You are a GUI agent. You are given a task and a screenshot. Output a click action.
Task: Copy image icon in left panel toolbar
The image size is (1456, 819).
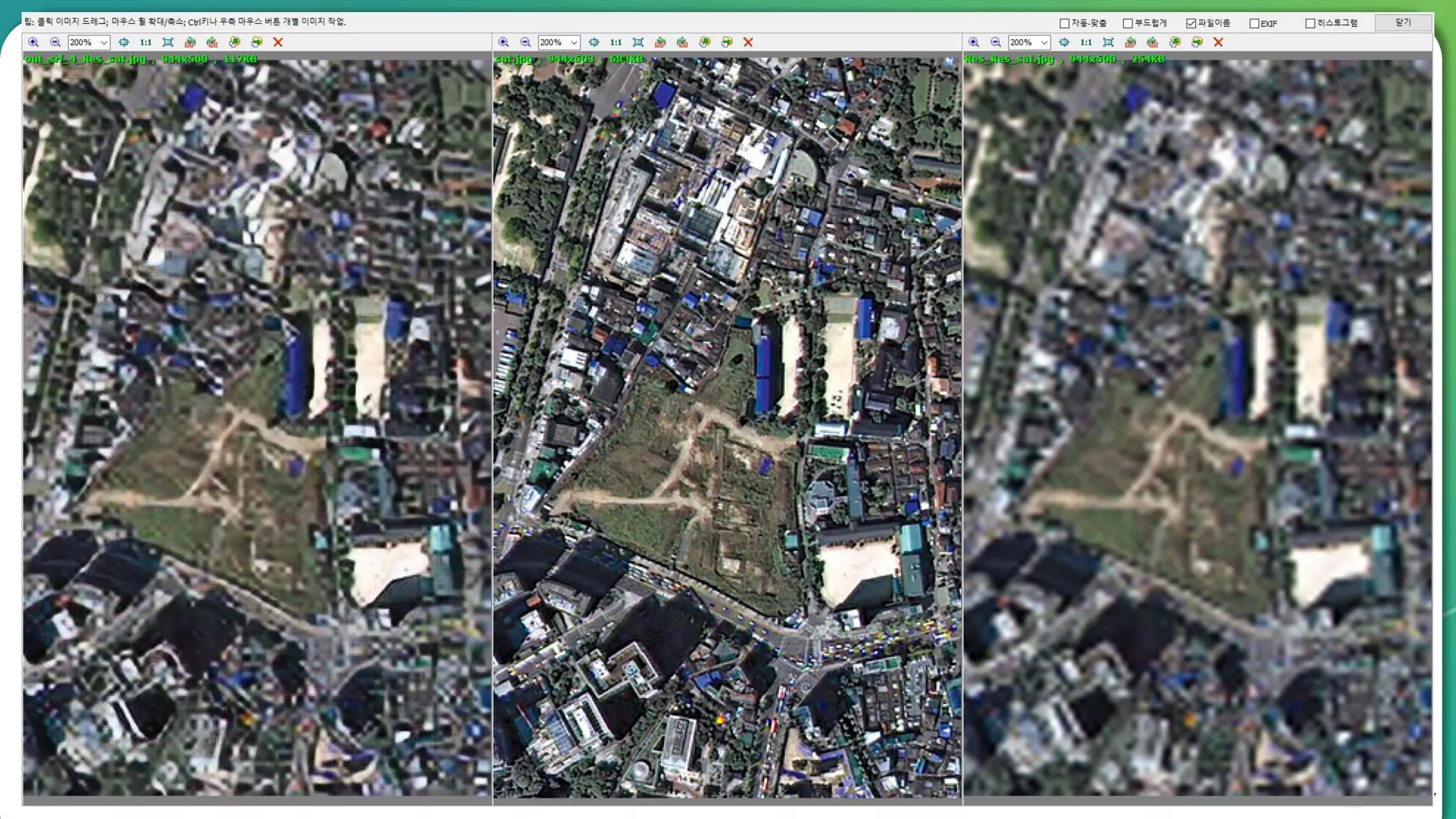click(x=235, y=43)
